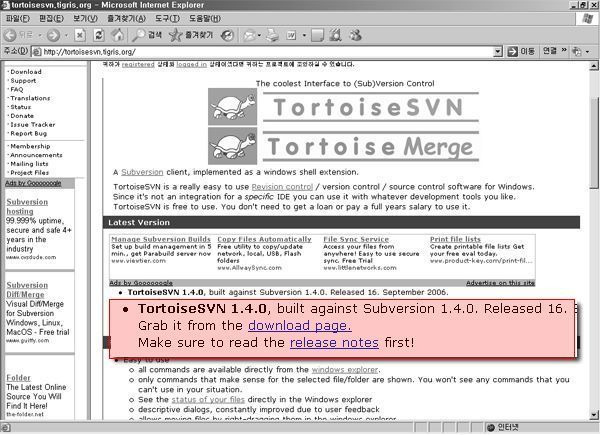Open the Favorites (즐겨찾기) menu

126,18
